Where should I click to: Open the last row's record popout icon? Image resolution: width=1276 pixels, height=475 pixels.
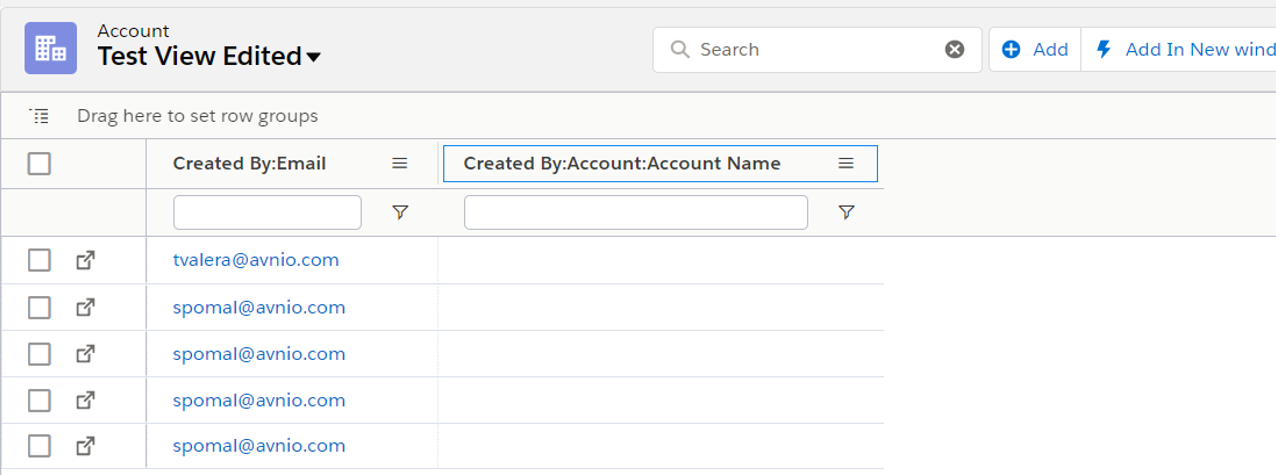(x=86, y=446)
